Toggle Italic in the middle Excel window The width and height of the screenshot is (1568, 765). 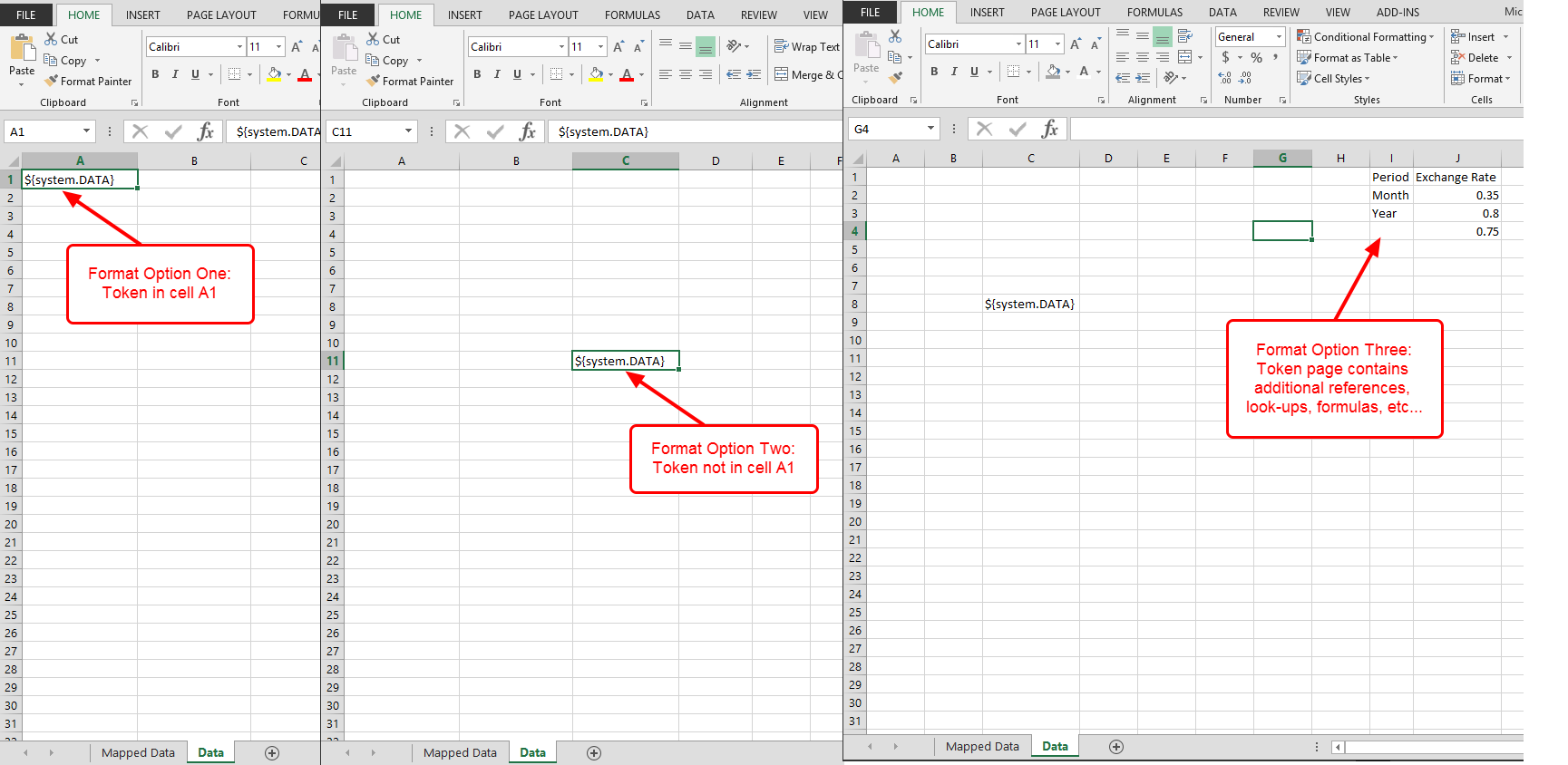[497, 74]
